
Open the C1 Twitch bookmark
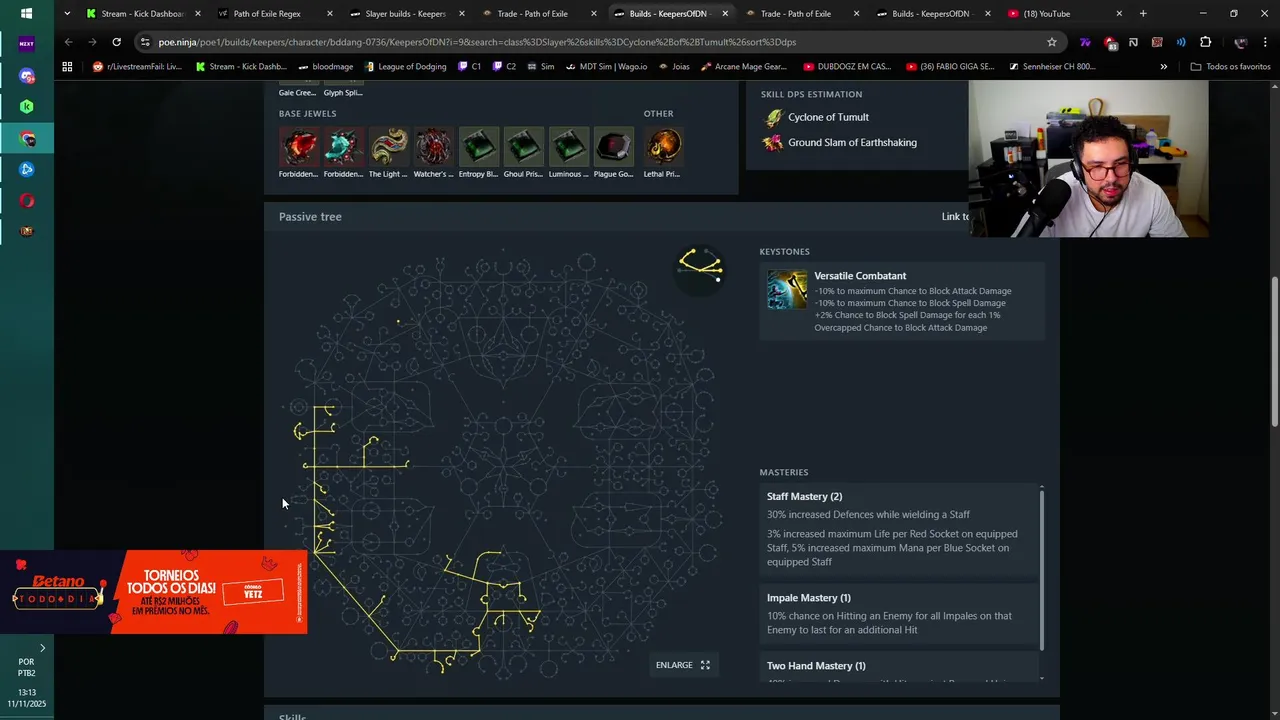click(469, 67)
